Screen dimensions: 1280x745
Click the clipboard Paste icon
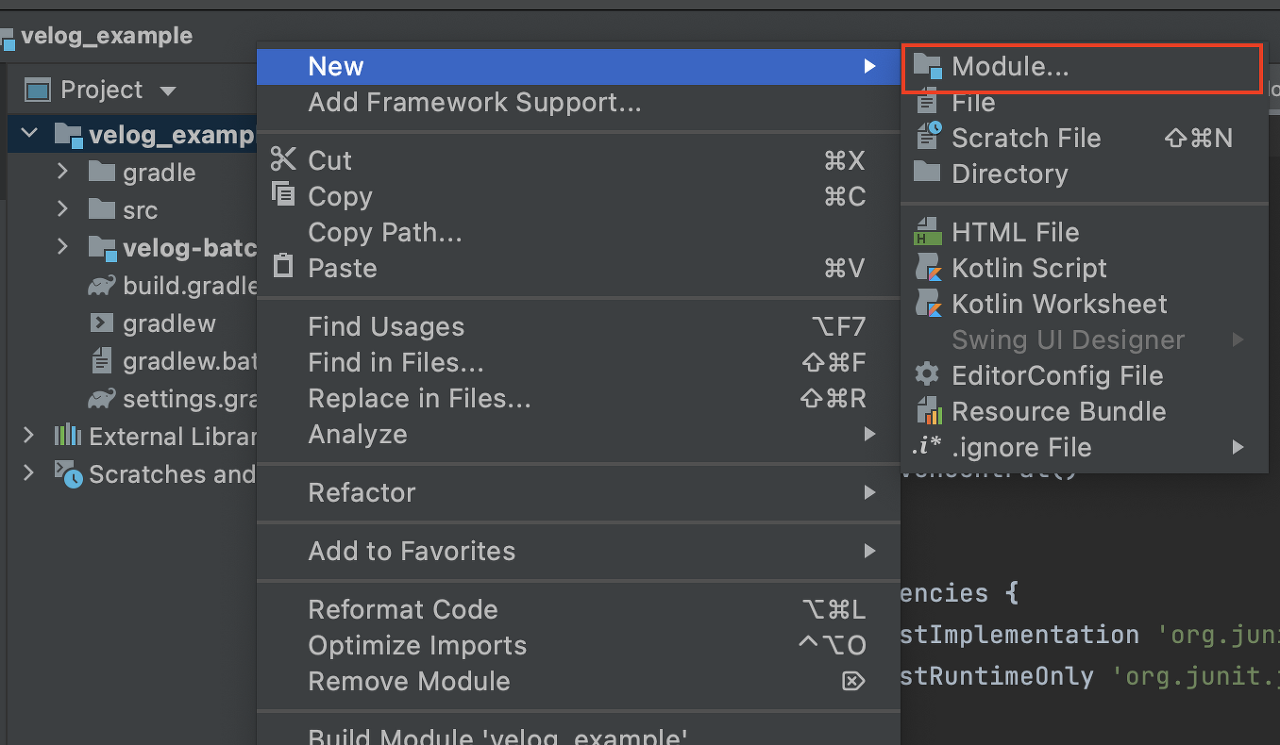pyautogui.click(x=284, y=267)
